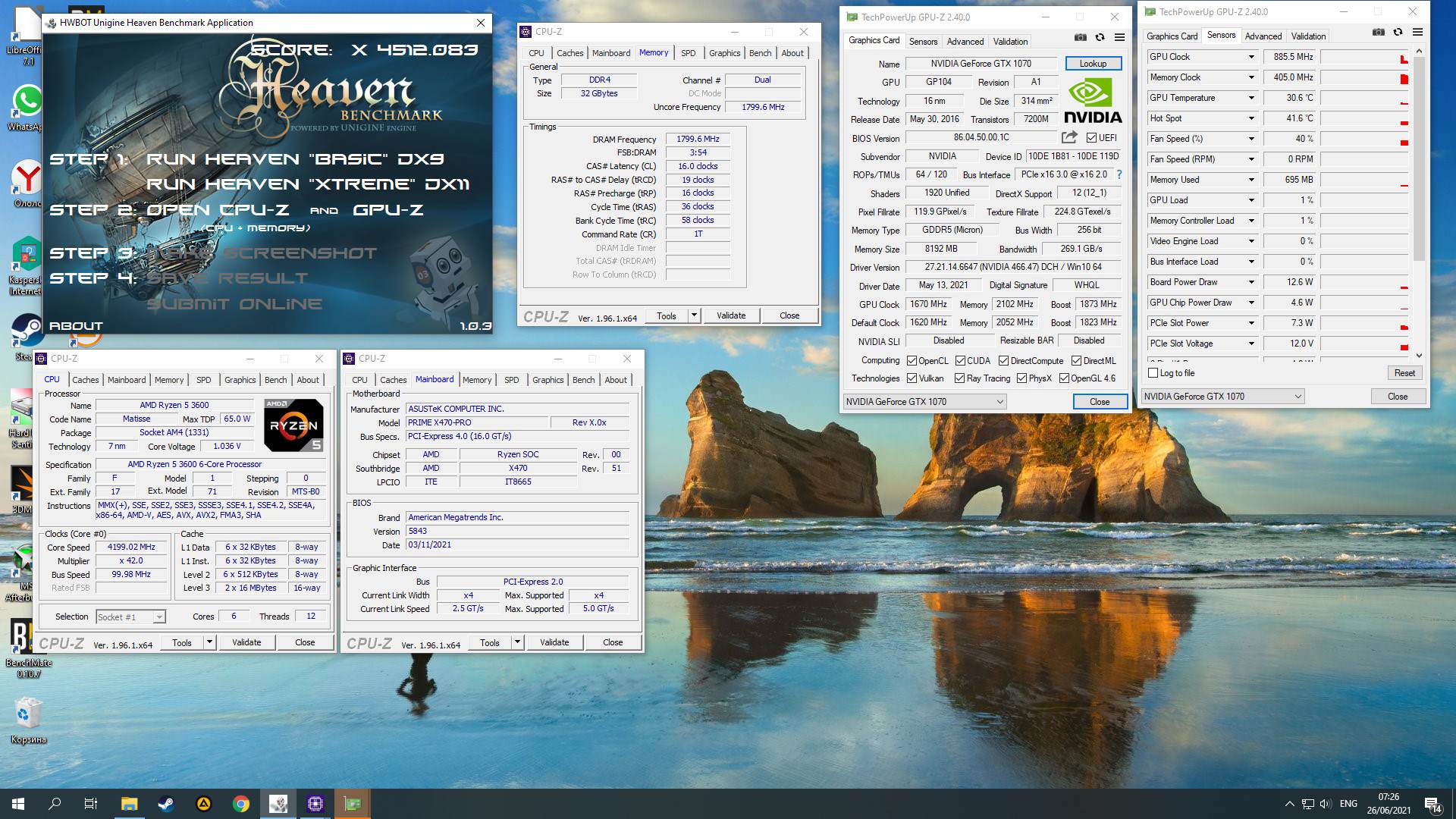Expand Memory Clock sensor dropdown
1456x819 pixels.
pyautogui.click(x=1251, y=77)
